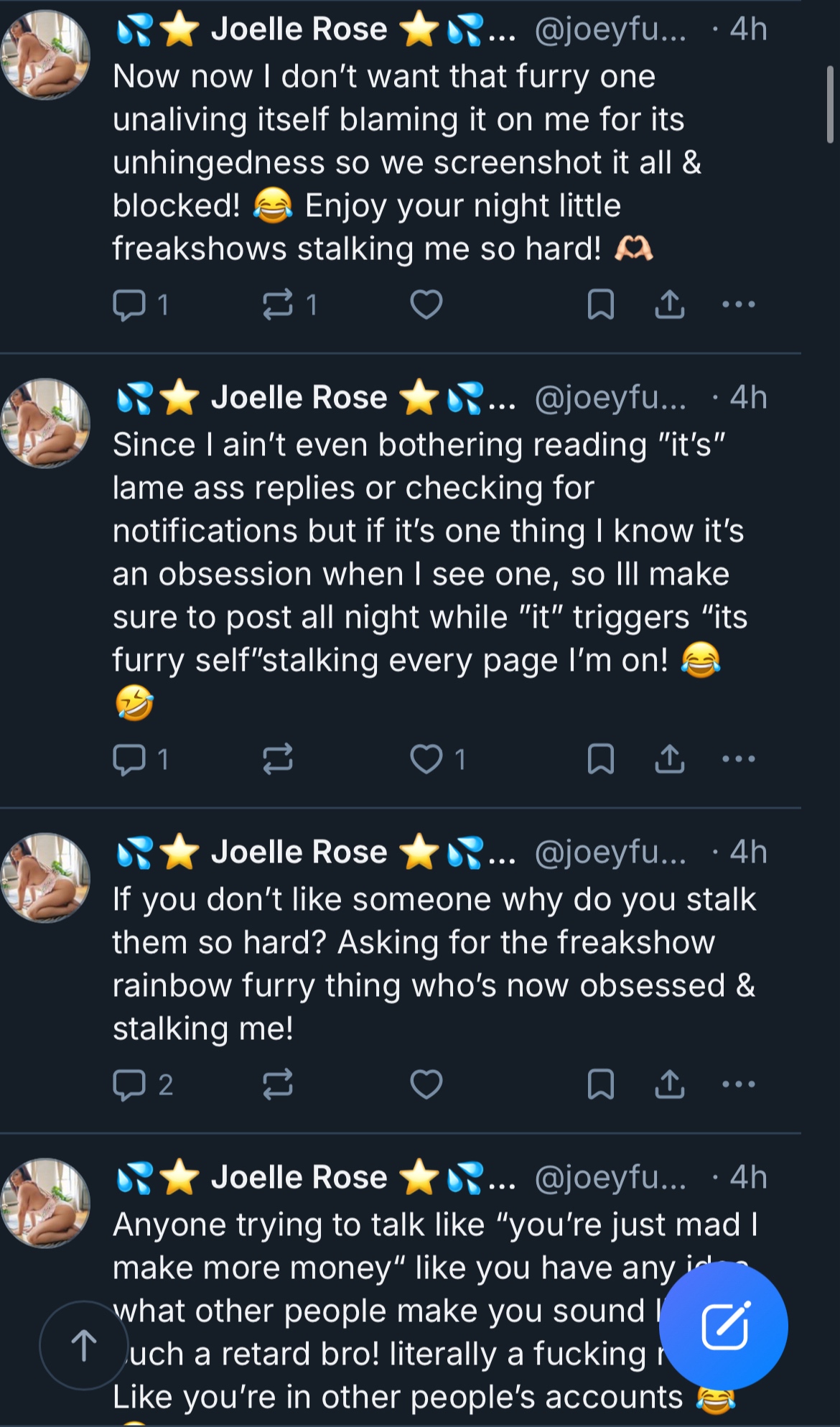The width and height of the screenshot is (840, 1427).
Task: Click the blue compose post floating button
Action: point(723,1326)
